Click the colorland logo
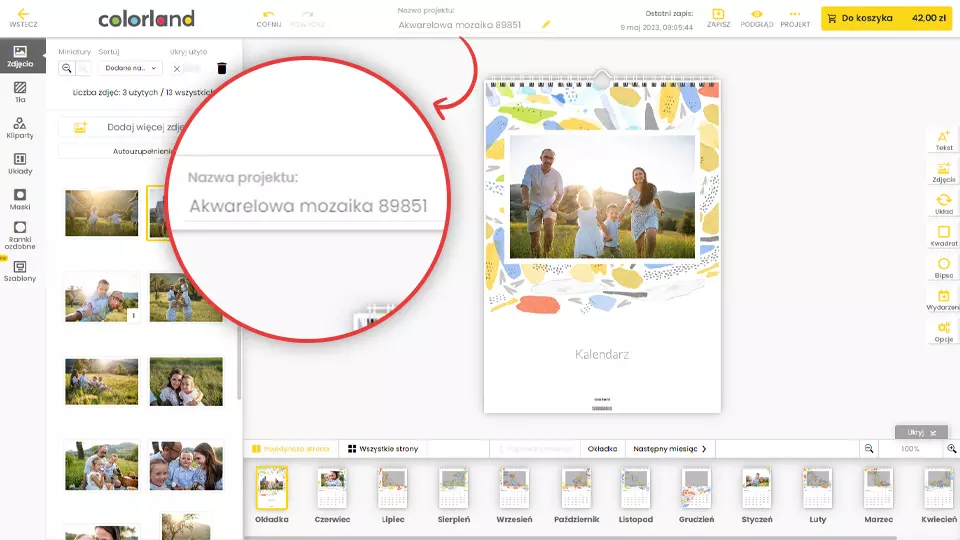This screenshot has width=960, height=540. click(x=146, y=19)
